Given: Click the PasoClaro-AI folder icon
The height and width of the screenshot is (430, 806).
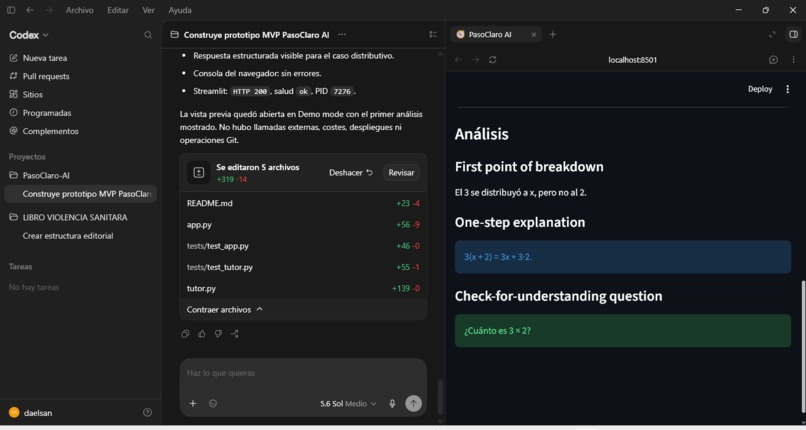Looking at the screenshot, I should 13,175.
